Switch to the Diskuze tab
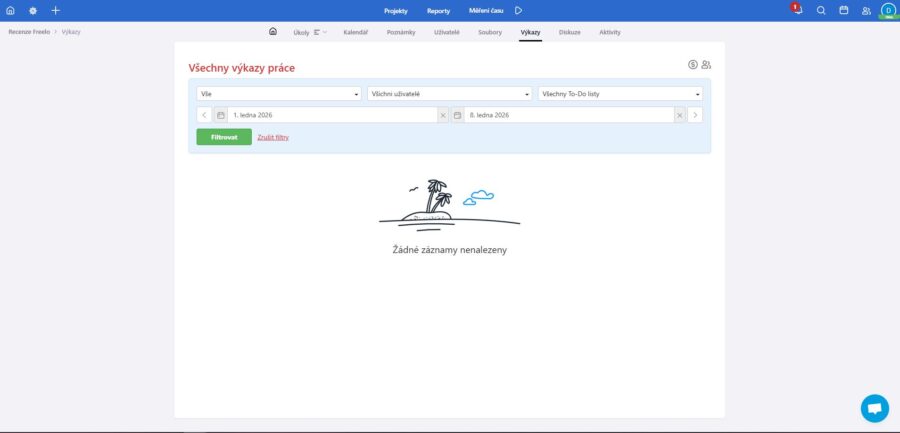 pos(569,32)
